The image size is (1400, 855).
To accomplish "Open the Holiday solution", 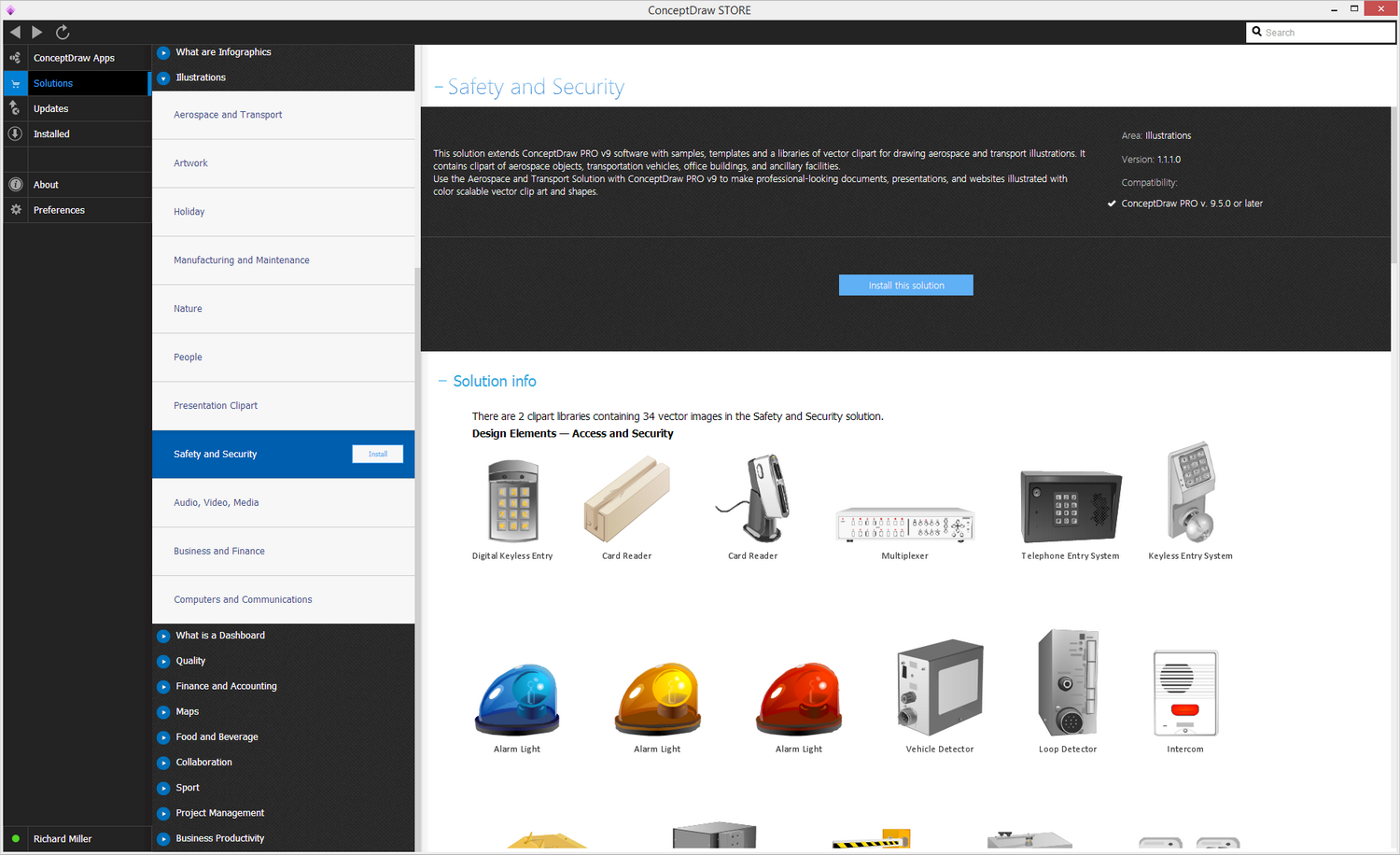I will pos(284,212).
